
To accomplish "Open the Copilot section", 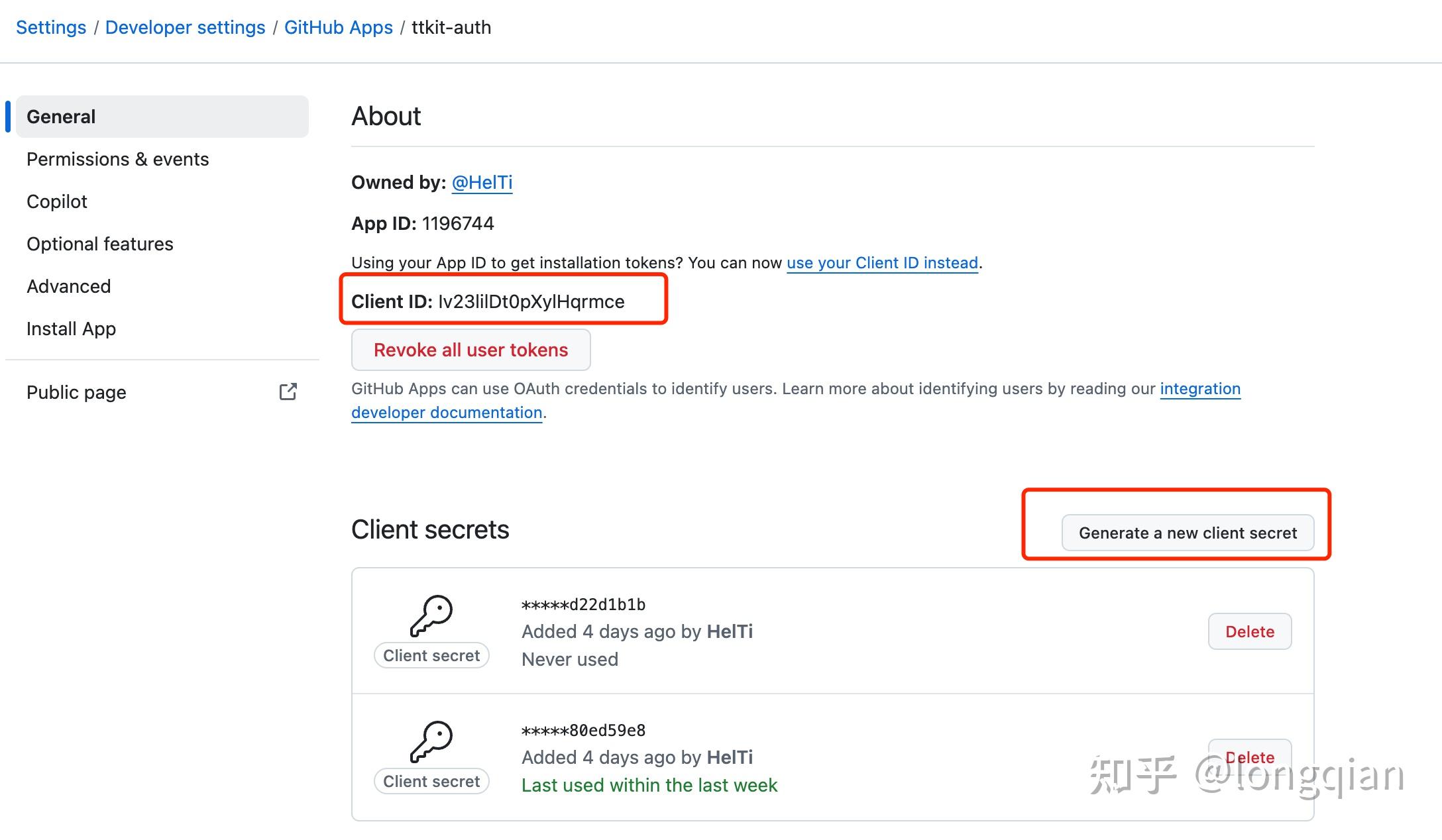I will [56, 201].
